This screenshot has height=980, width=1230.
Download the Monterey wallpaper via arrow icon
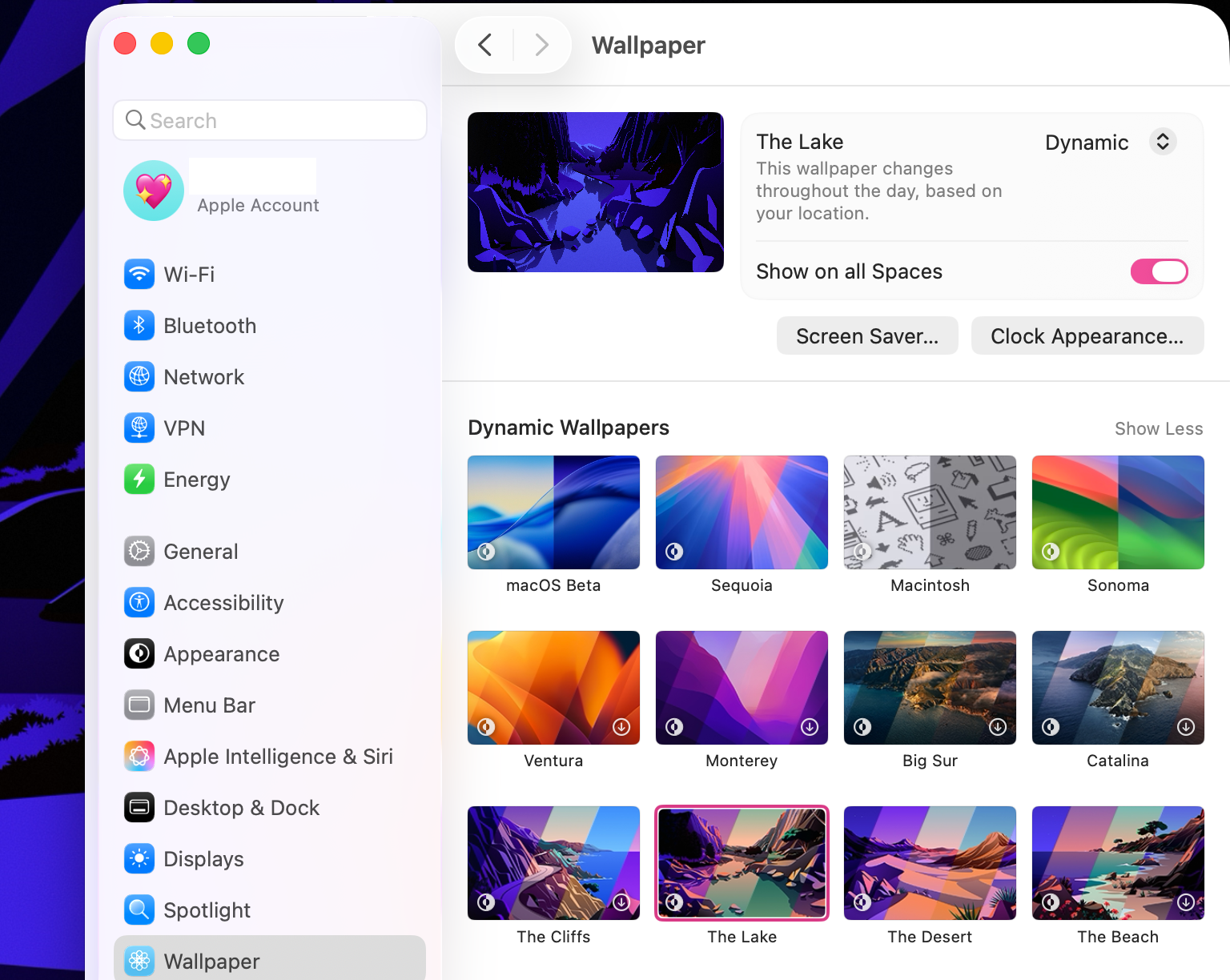tap(810, 727)
